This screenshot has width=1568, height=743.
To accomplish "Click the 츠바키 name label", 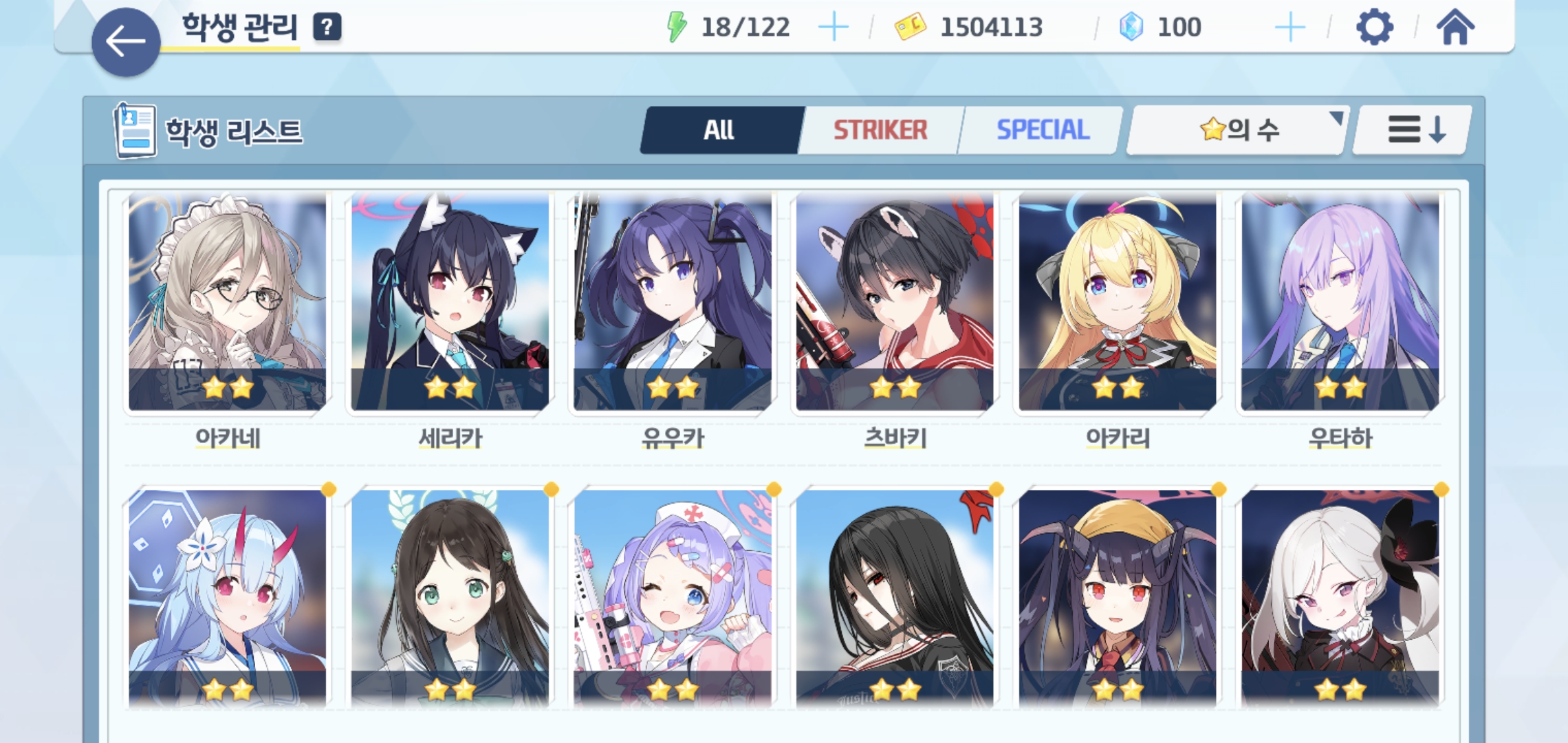I will coord(895,438).
